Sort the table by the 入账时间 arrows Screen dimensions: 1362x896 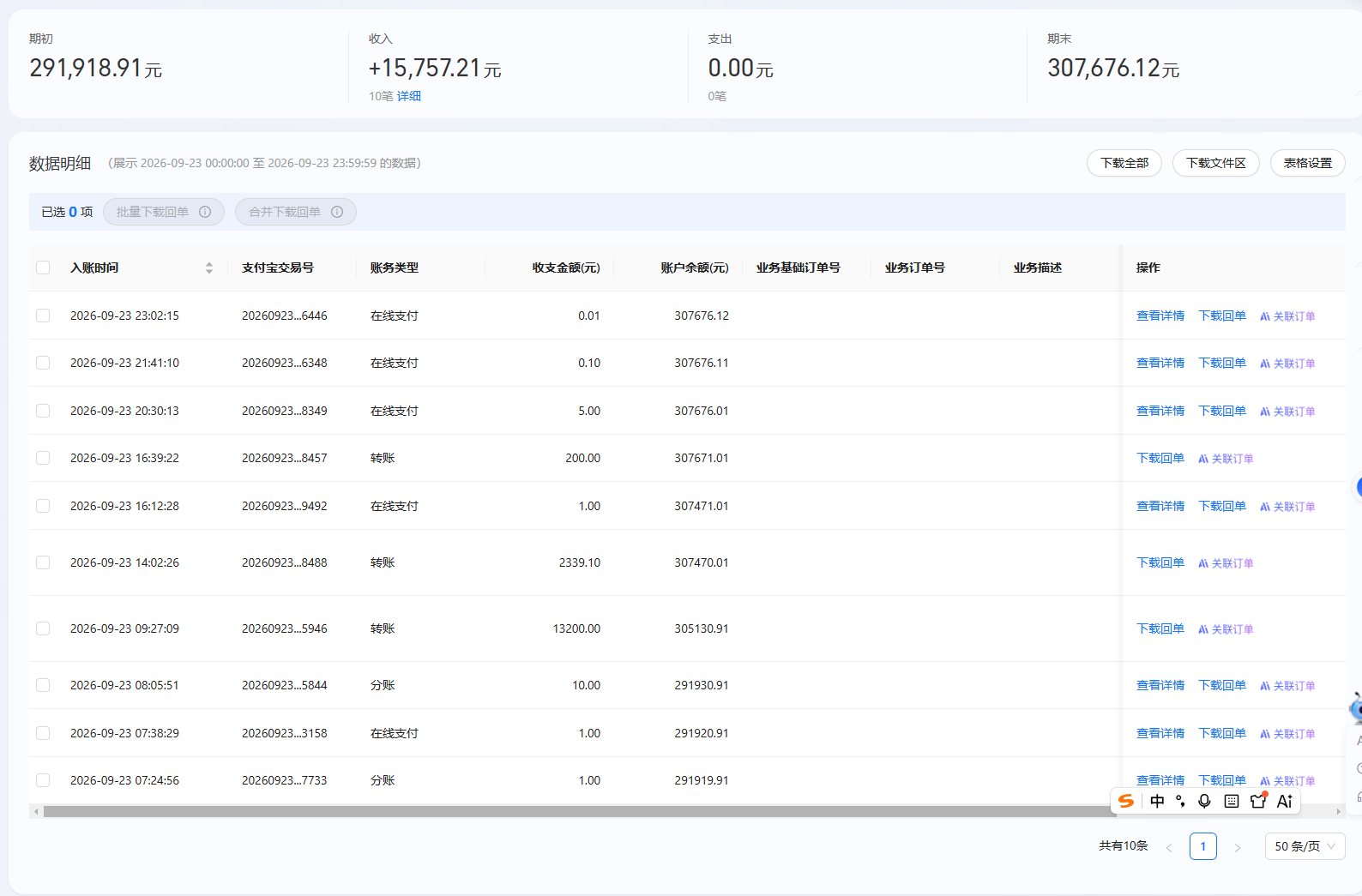pos(209,268)
